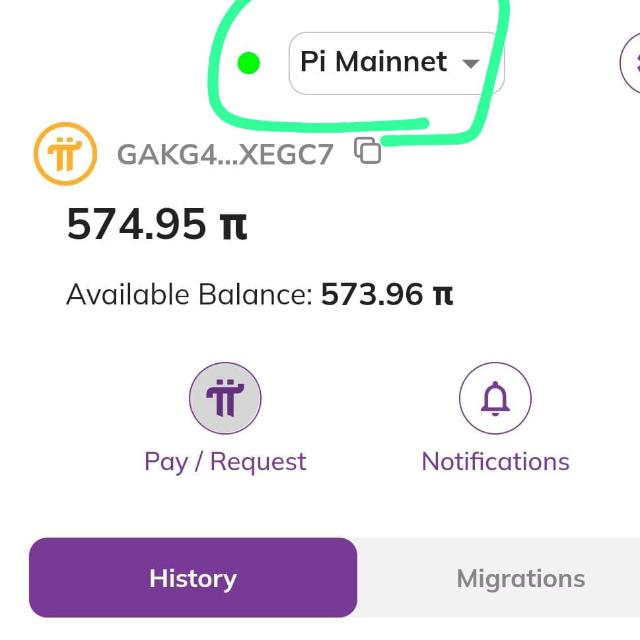Click the Pay / Request label

click(x=225, y=462)
